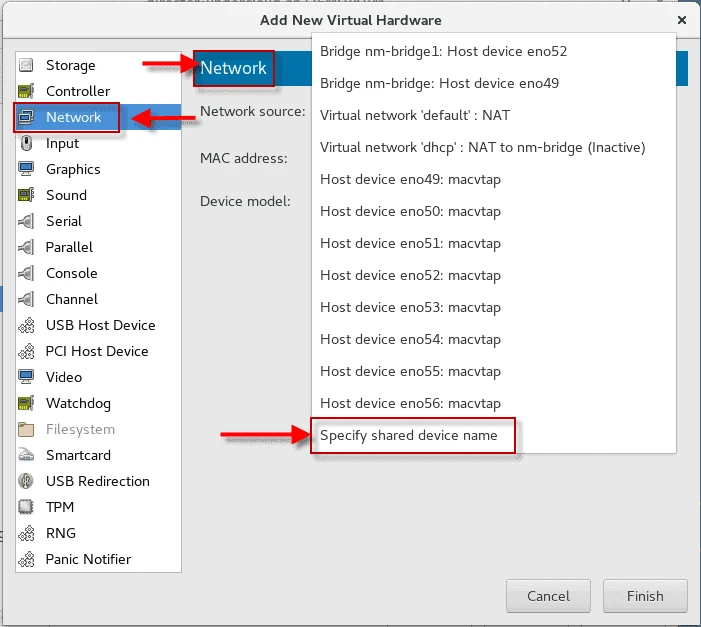Select USB Redirection entry

pyautogui.click(x=98, y=481)
